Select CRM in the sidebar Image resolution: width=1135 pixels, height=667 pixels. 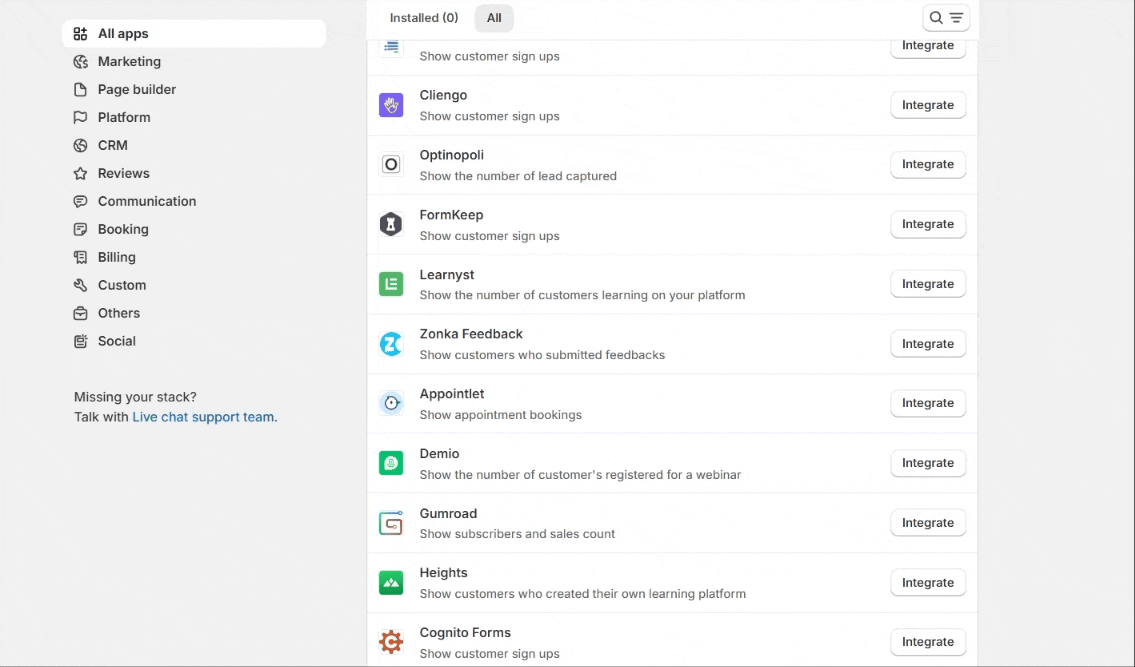click(x=112, y=146)
